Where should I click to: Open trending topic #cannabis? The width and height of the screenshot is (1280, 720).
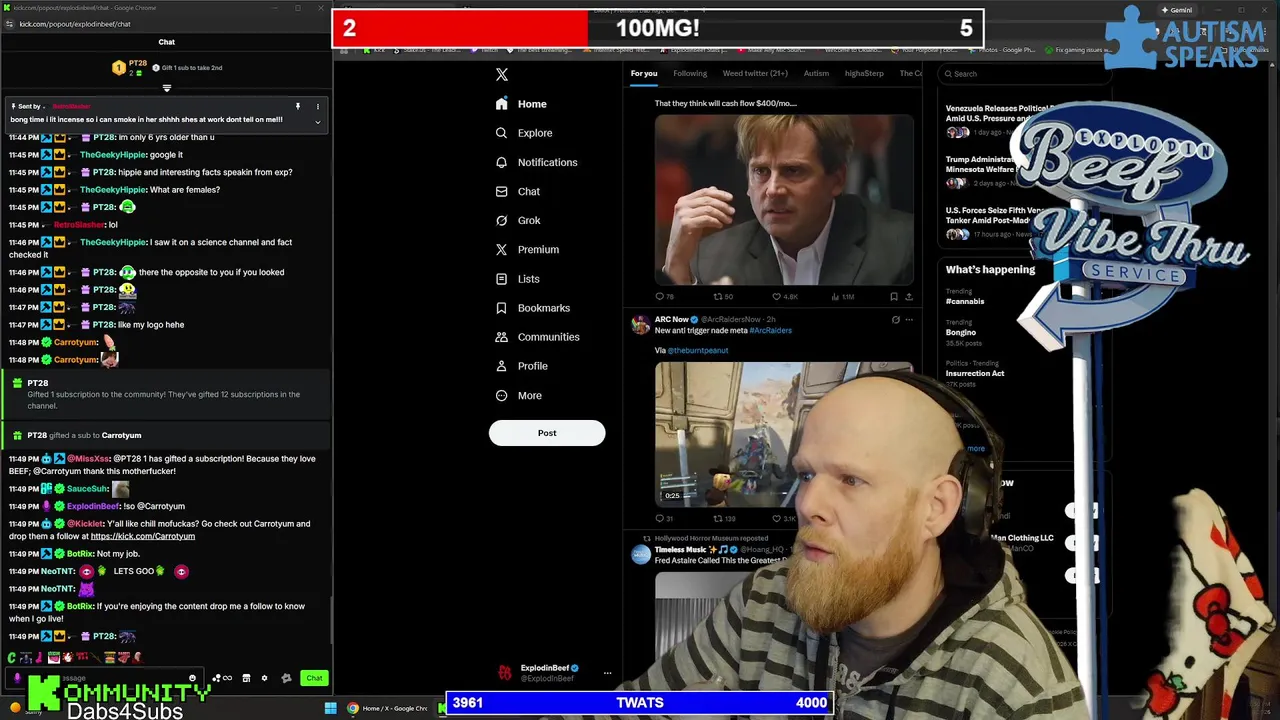click(965, 301)
